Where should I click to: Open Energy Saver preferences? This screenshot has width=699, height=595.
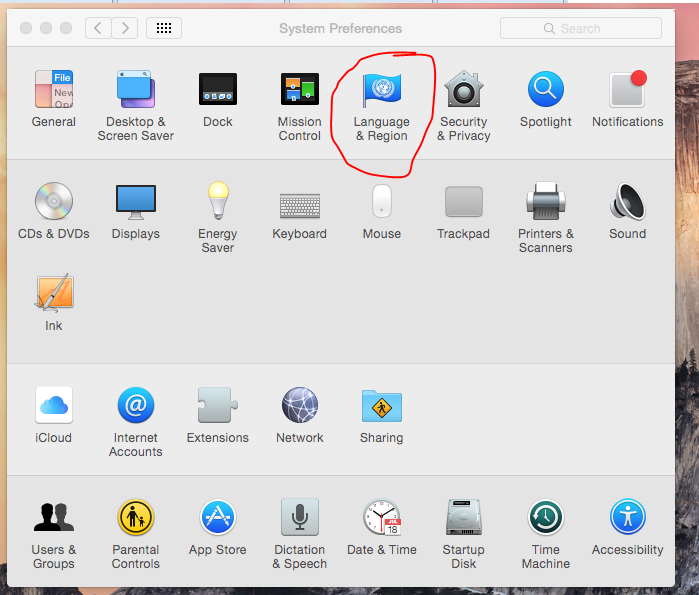(218, 201)
